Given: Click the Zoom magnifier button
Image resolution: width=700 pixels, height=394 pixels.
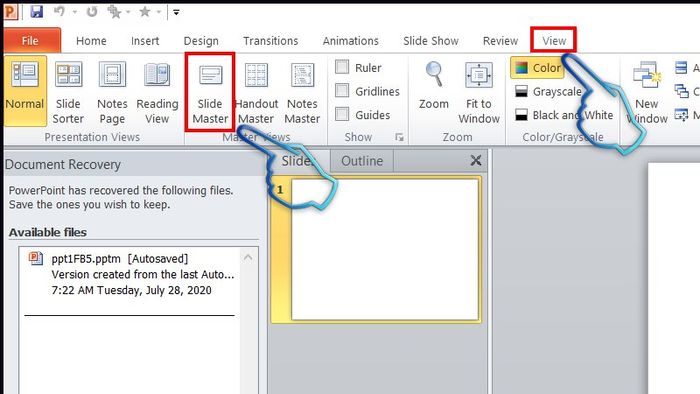Looking at the screenshot, I should coord(433,87).
